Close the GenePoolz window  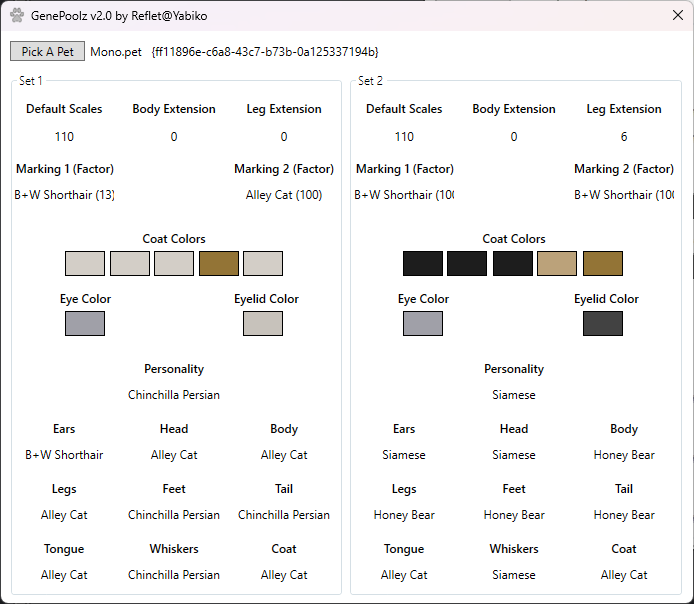(678, 15)
